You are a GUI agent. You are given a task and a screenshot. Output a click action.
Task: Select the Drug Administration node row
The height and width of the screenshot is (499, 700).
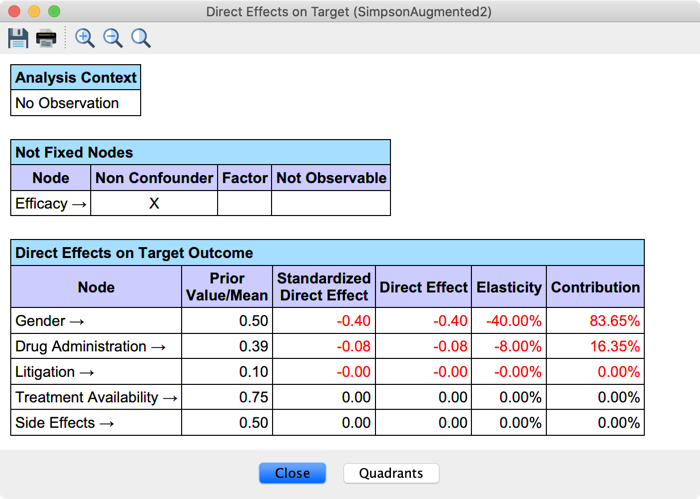[96, 347]
